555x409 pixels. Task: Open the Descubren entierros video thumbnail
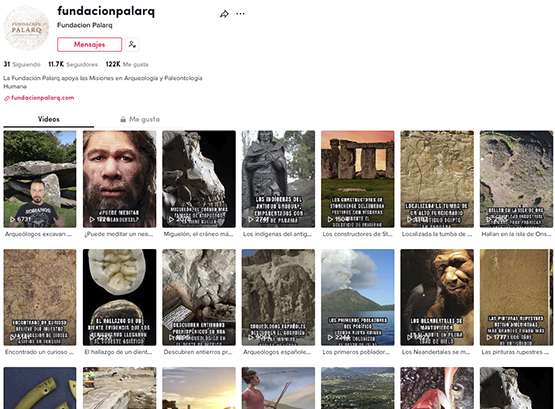[x=199, y=297]
